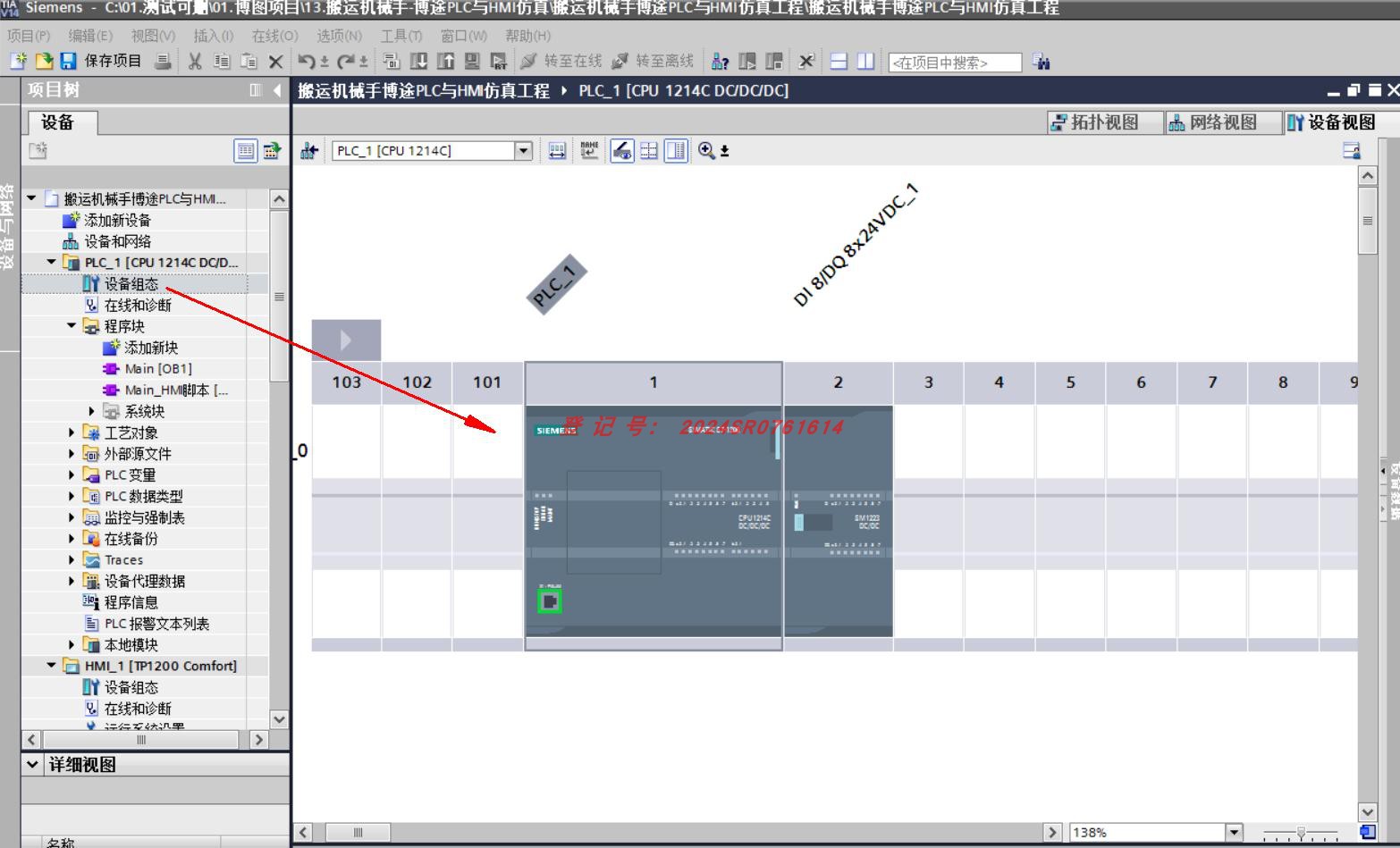Click the start simulation icon

472,61
